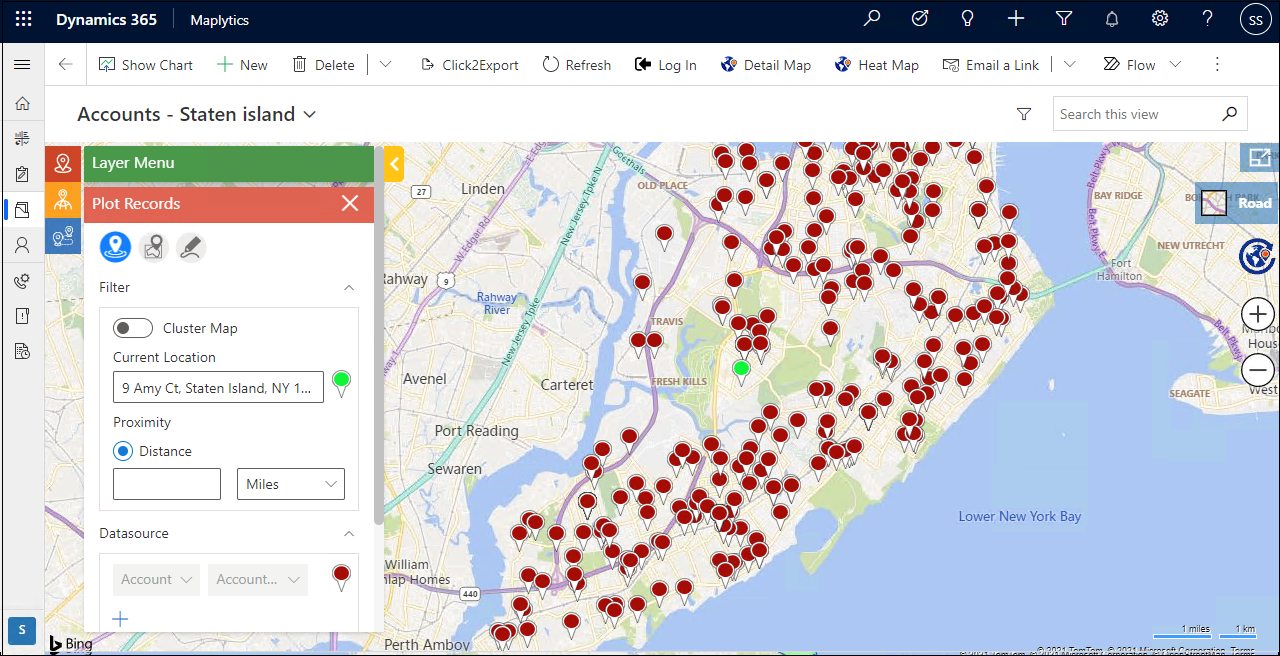Click the green current location marker on map
Screen dimensions: 1280x656
[x=741, y=371]
